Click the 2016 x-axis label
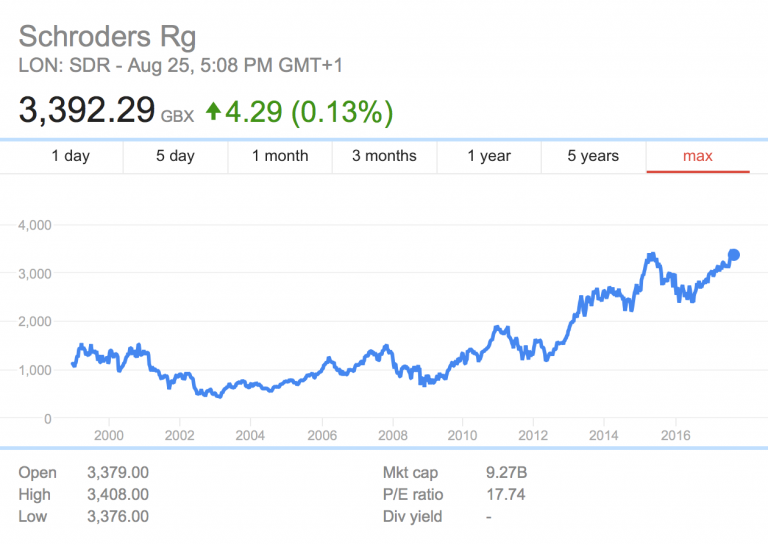This screenshot has width=768, height=545. [675, 435]
